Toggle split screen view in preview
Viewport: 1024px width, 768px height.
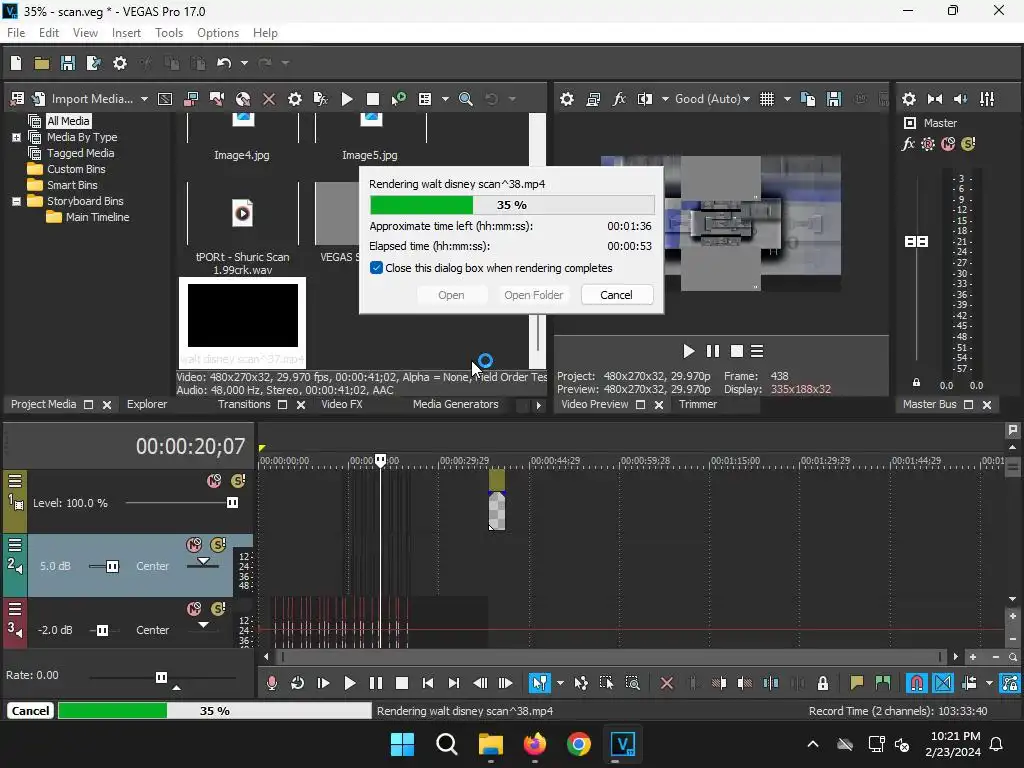coord(645,99)
